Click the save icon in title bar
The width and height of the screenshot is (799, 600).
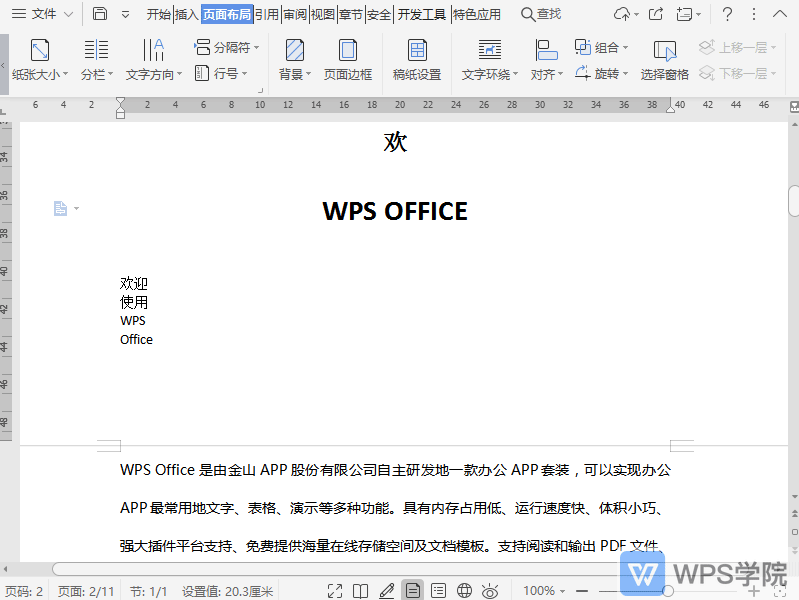click(x=100, y=14)
